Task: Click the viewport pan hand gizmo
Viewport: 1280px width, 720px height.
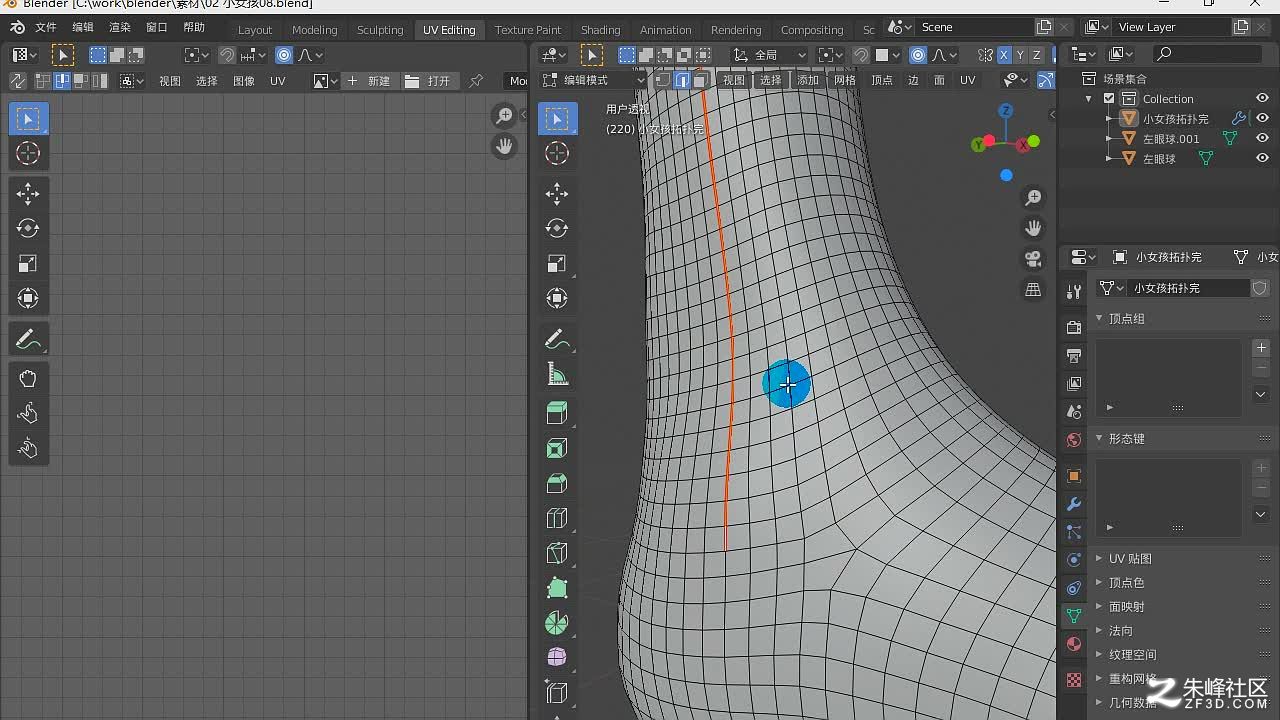Action: pos(1033,228)
